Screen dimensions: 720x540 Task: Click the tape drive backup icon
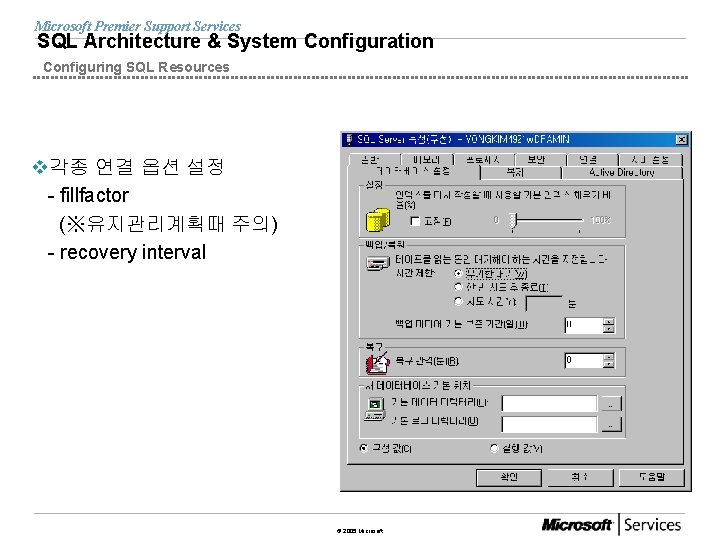(378, 264)
